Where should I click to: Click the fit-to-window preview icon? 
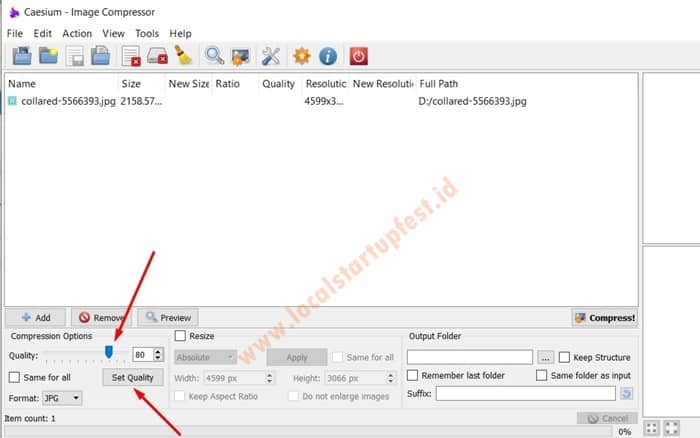(651, 428)
